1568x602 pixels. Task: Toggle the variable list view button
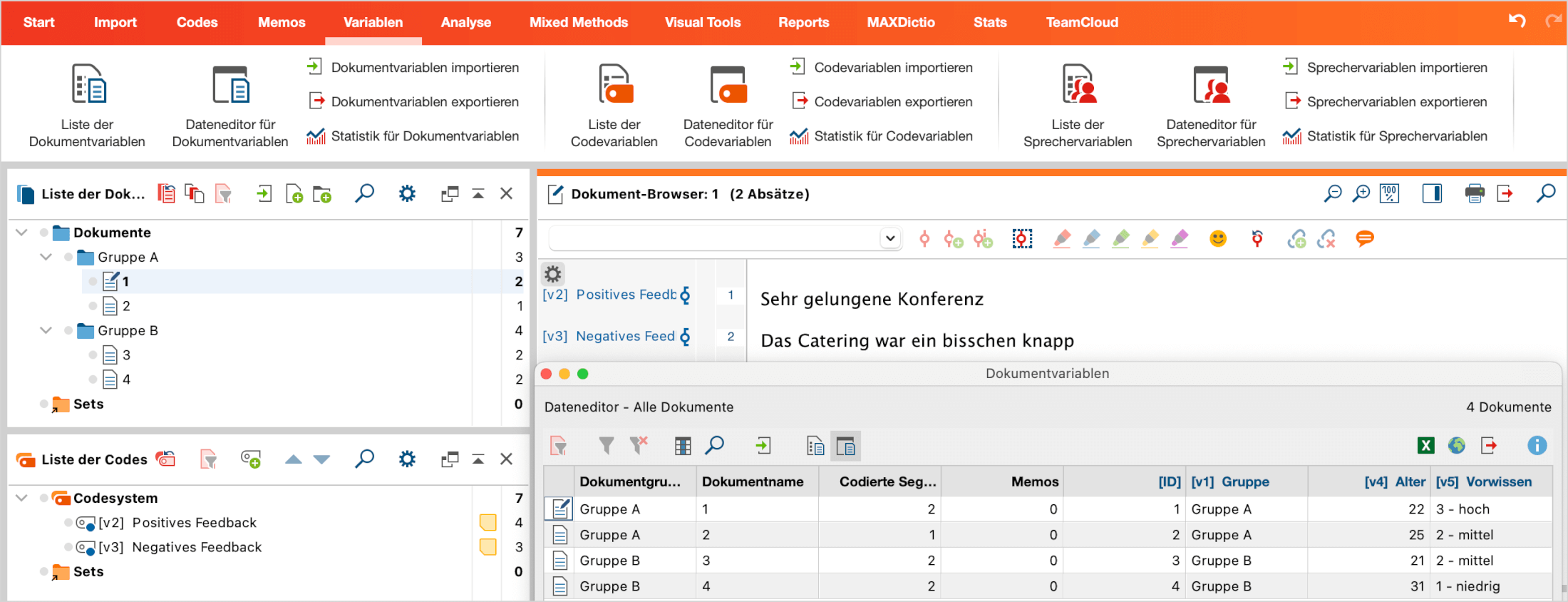click(815, 447)
